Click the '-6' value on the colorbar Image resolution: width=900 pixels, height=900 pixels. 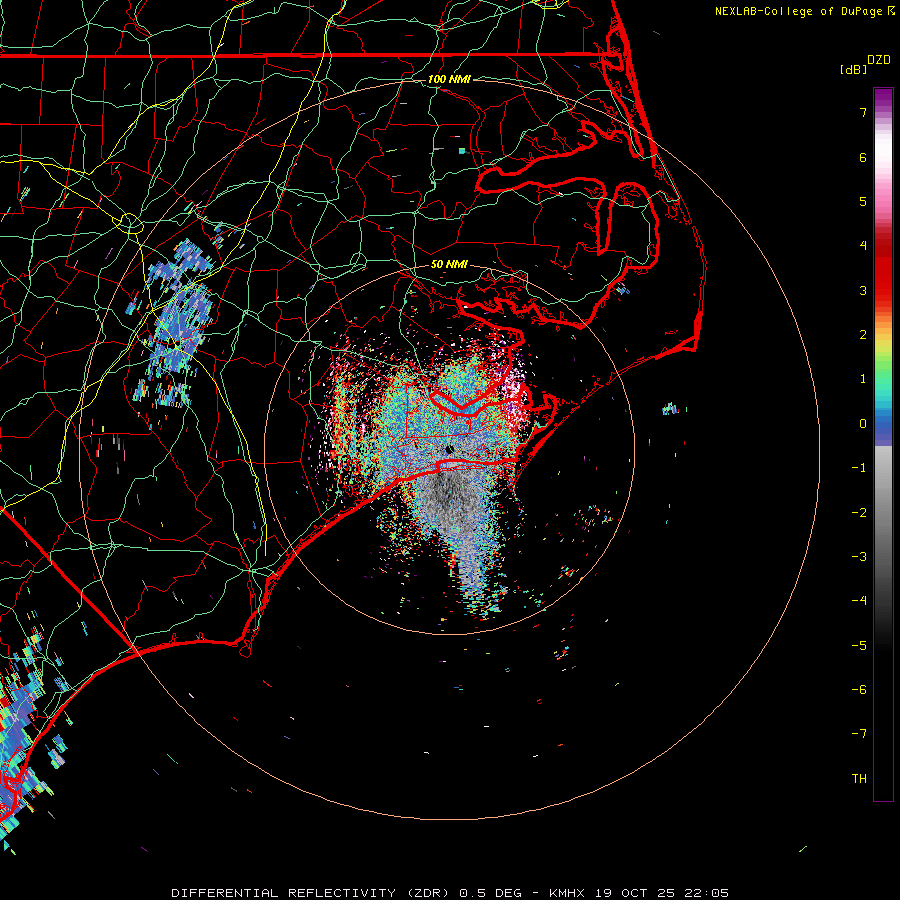coord(859,690)
